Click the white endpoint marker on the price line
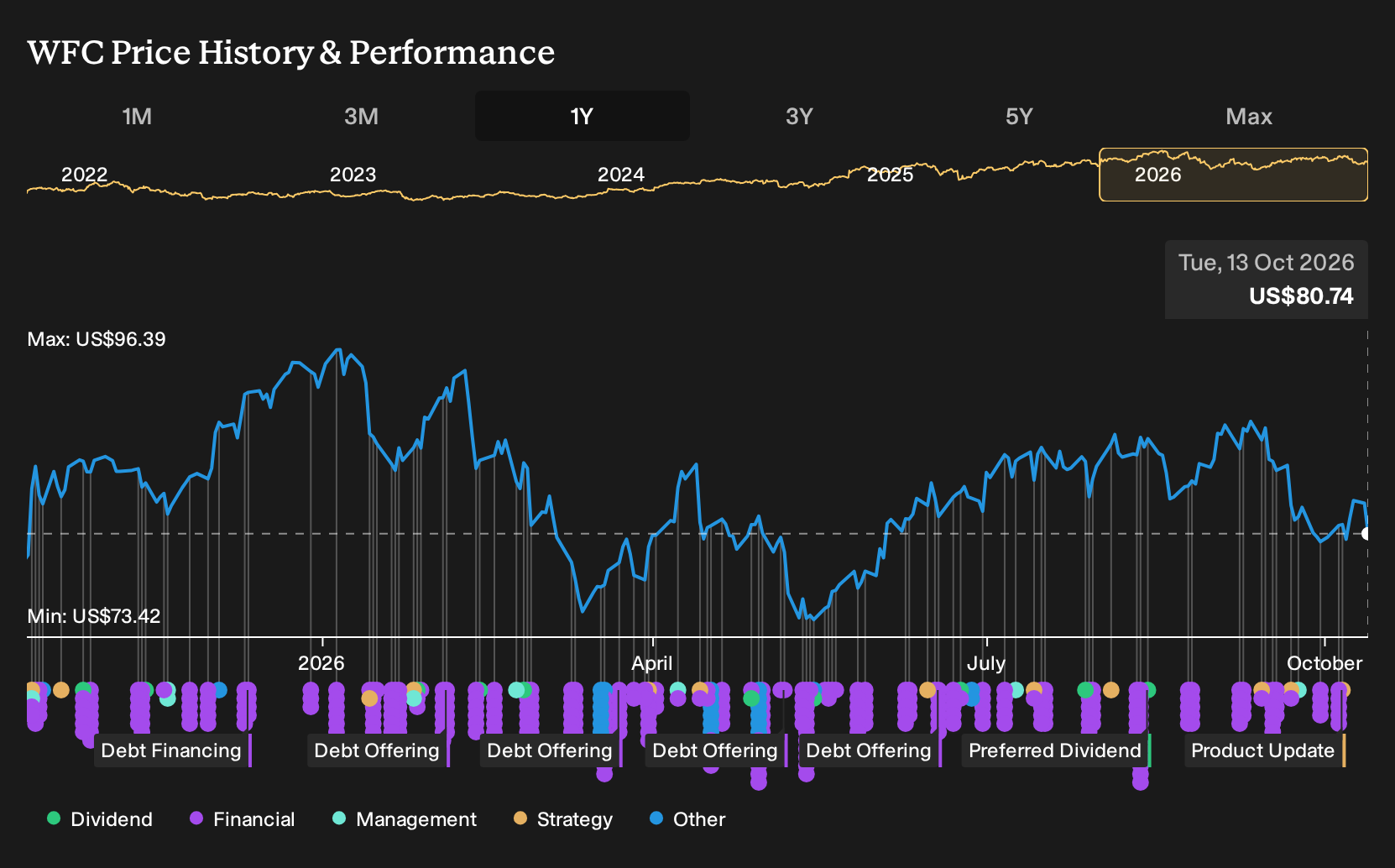Screen dimensions: 1395x868 [x=1366, y=533]
